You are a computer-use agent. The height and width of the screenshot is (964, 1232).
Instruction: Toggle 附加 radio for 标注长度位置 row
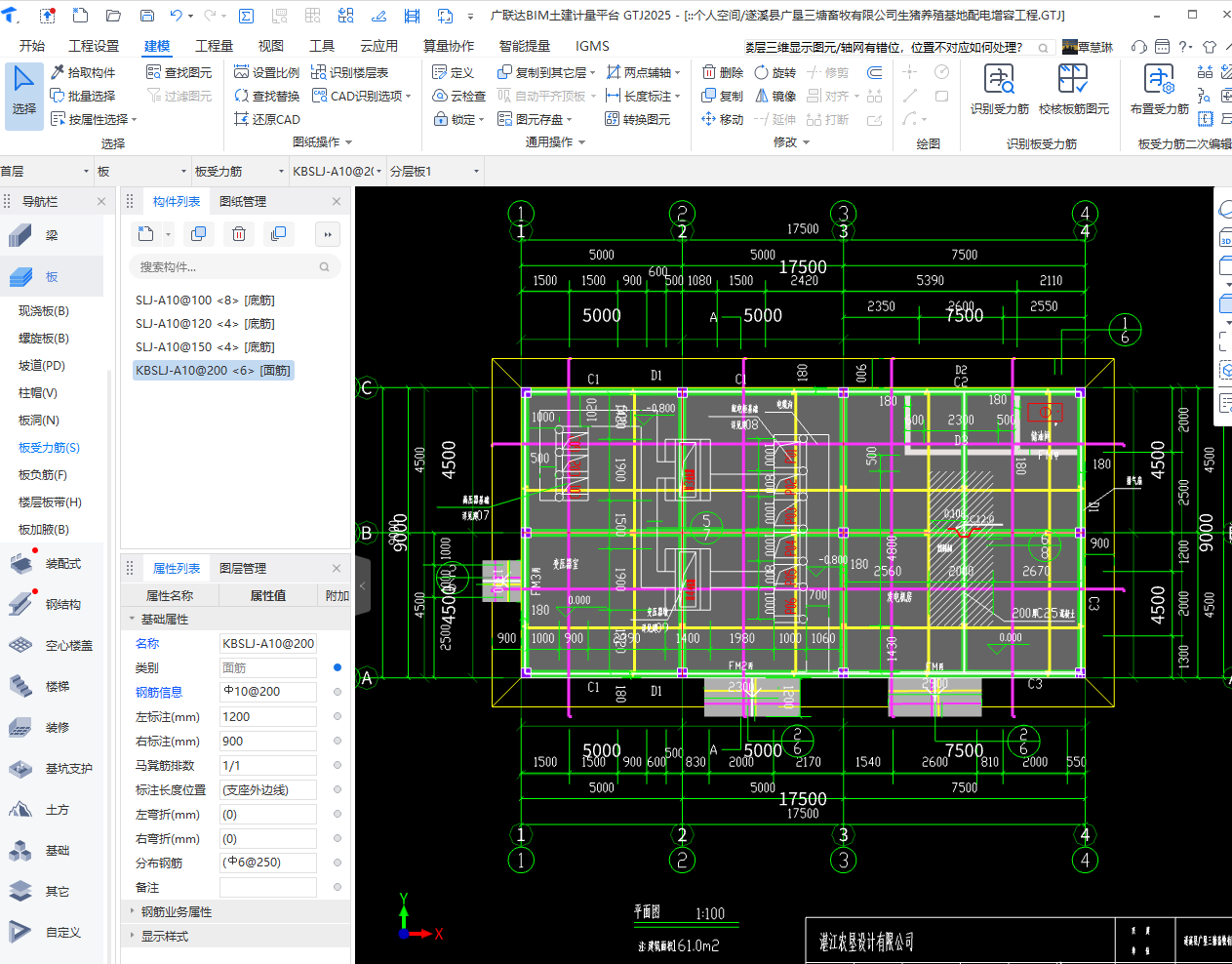point(338,789)
